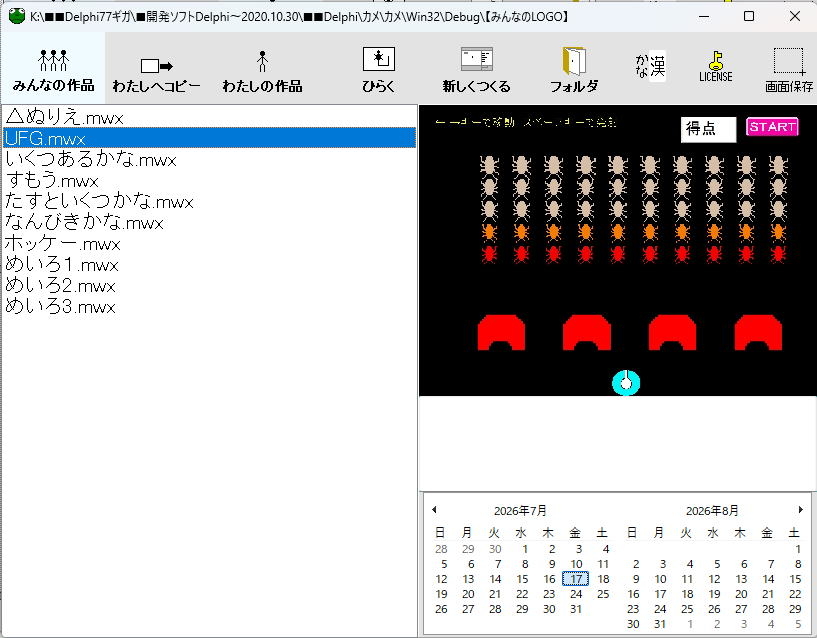Click the LICENSE key icon
Viewport: 817px width, 638px height.
coord(716,66)
